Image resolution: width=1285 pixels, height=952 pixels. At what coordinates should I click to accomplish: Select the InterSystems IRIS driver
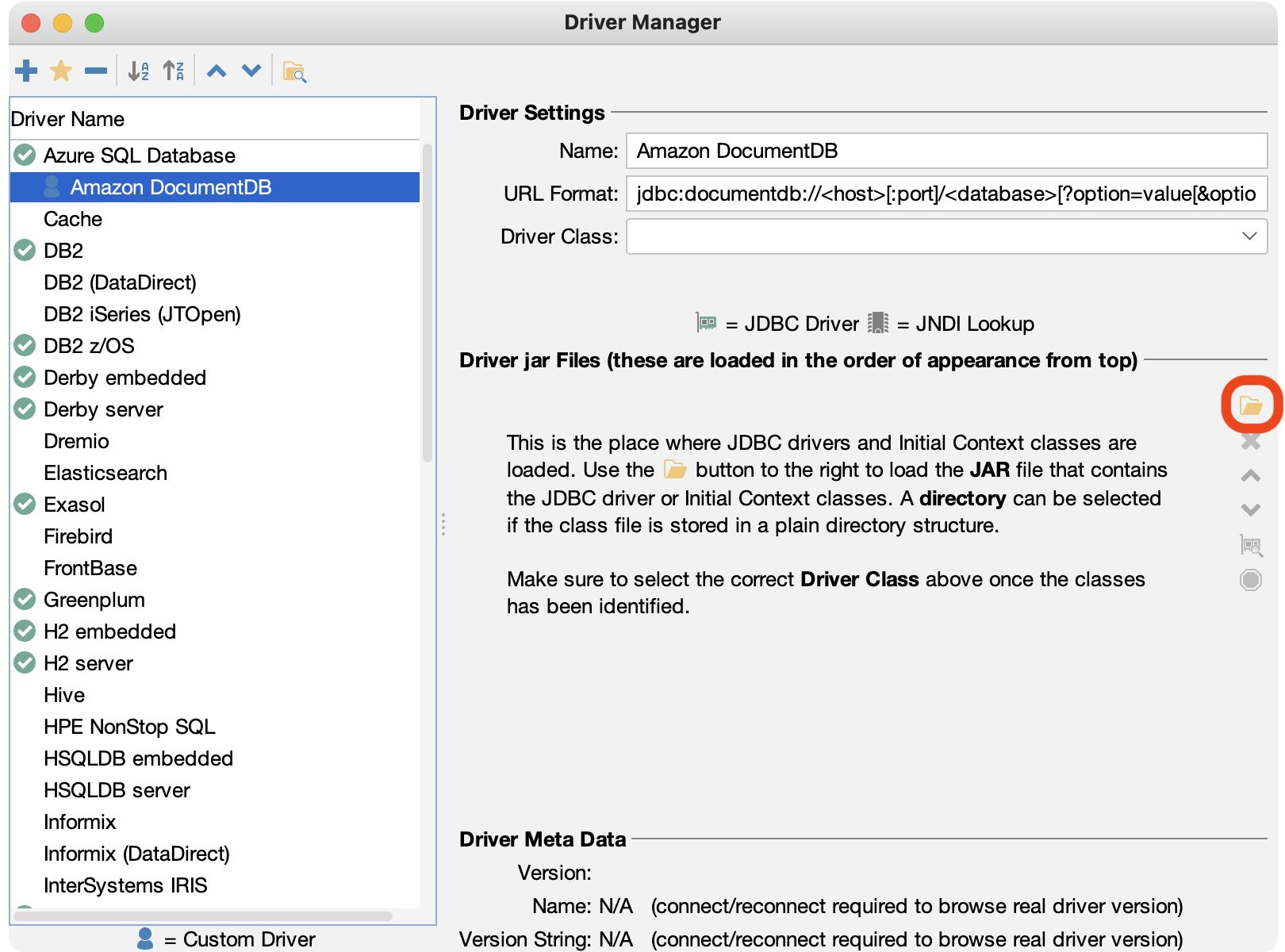coord(215,885)
